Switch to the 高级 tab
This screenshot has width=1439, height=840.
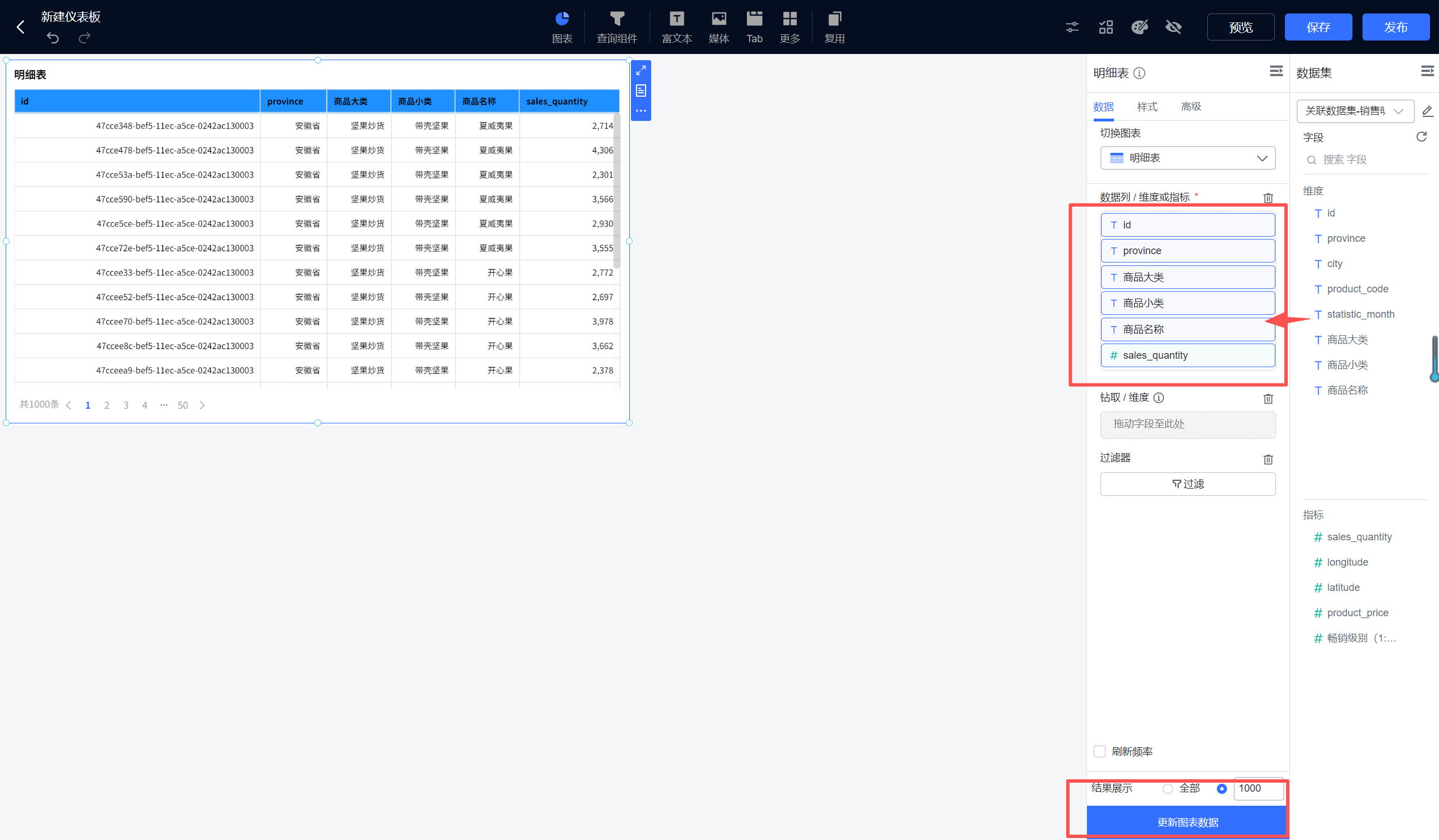(1190, 107)
